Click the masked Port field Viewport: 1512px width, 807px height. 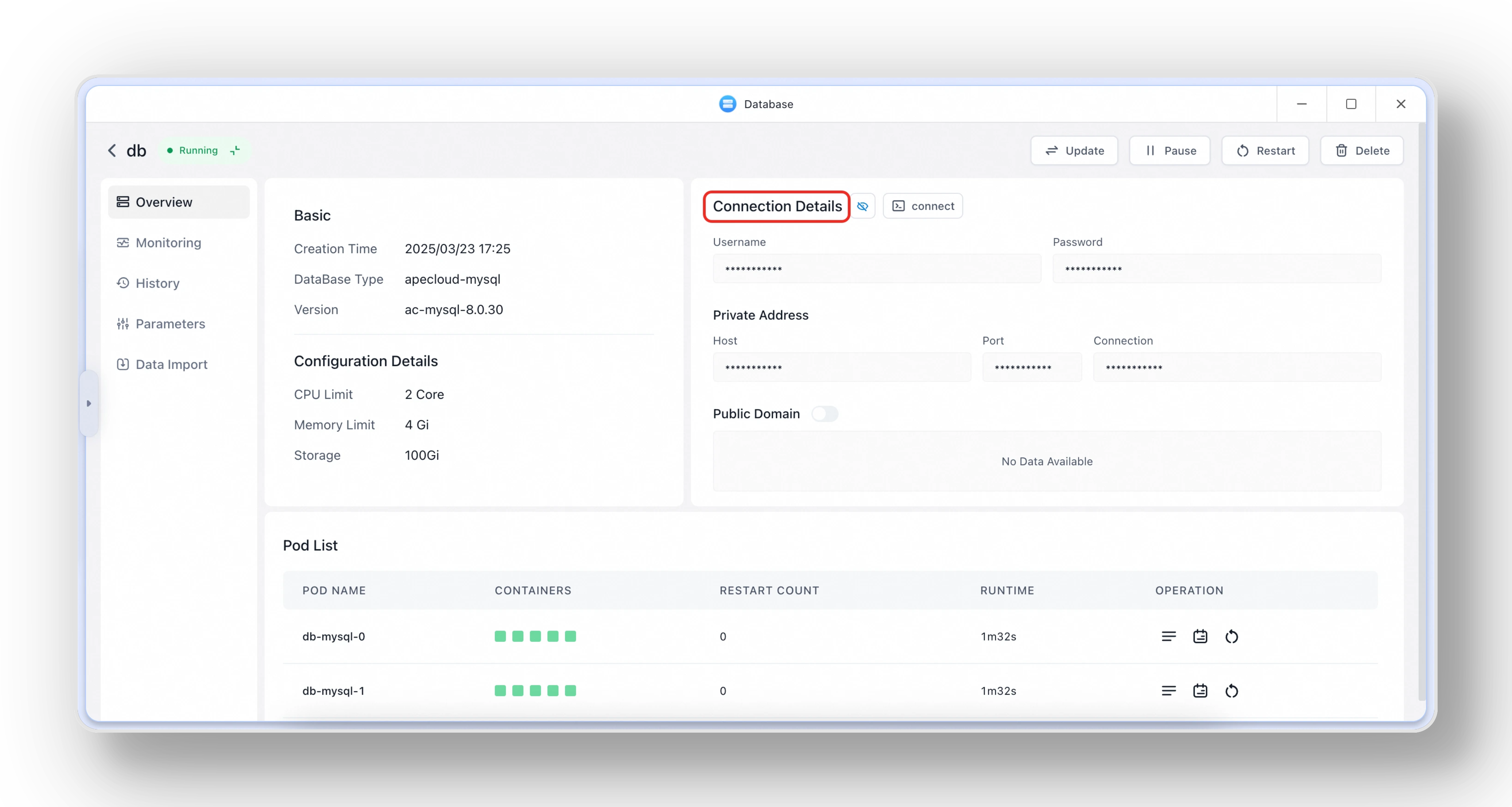pos(1032,368)
